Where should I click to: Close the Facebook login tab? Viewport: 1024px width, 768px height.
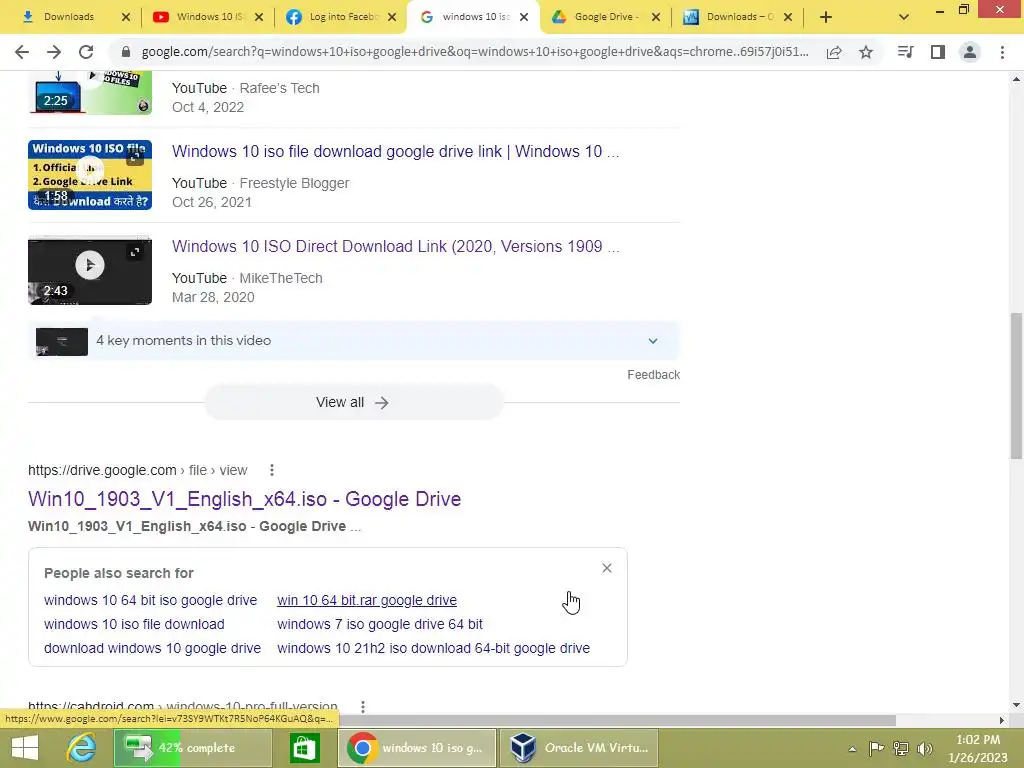[x=392, y=17]
